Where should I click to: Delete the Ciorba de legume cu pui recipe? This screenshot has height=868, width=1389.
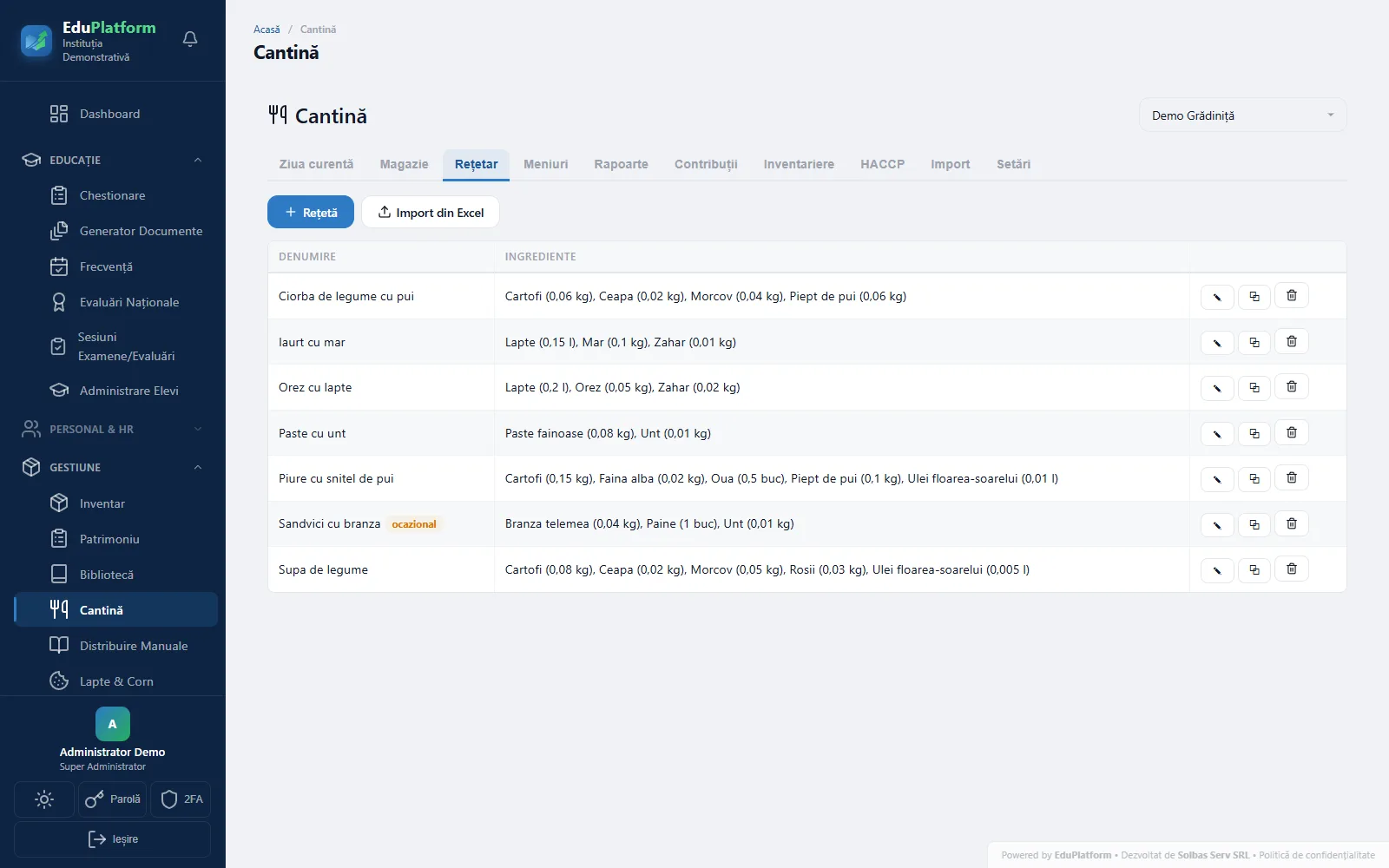pyautogui.click(x=1292, y=296)
